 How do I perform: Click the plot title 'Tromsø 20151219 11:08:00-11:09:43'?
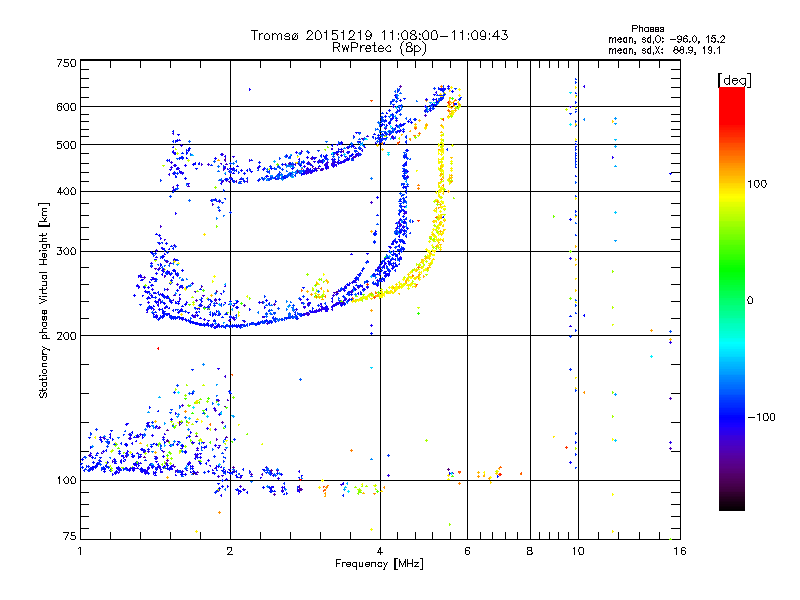coord(379,35)
